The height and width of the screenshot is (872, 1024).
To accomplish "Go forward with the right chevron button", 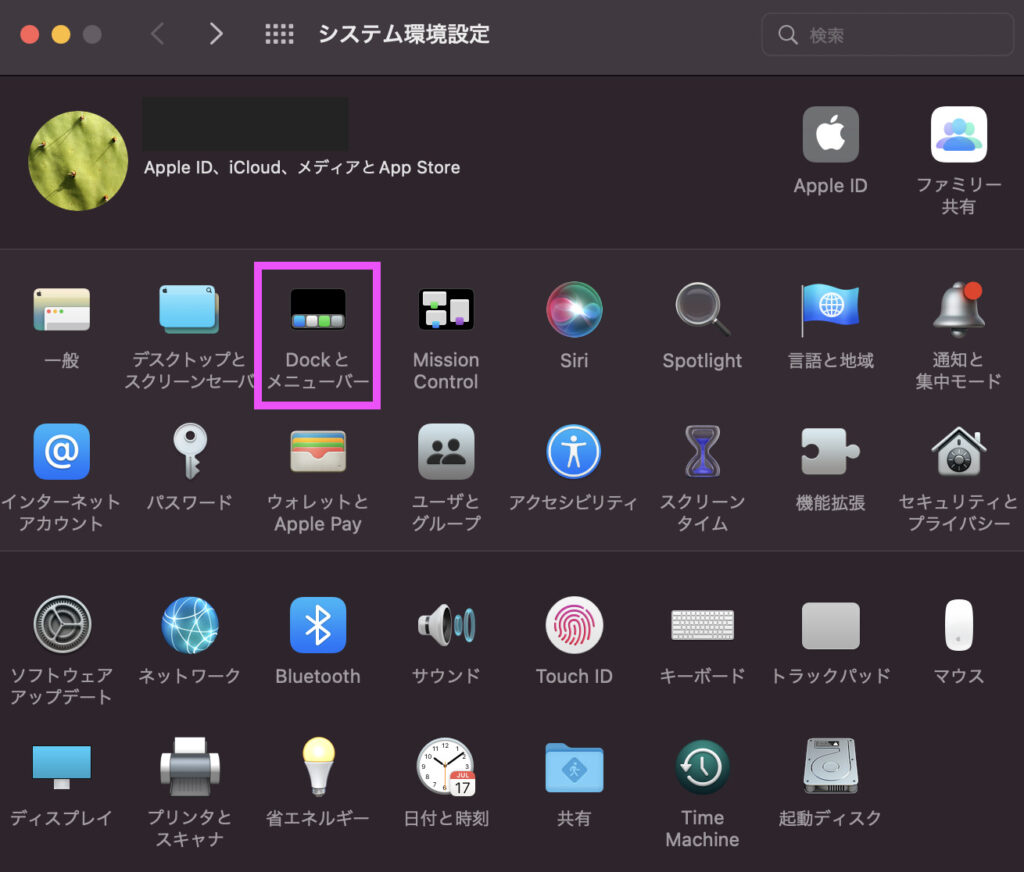I will tap(216, 33).
